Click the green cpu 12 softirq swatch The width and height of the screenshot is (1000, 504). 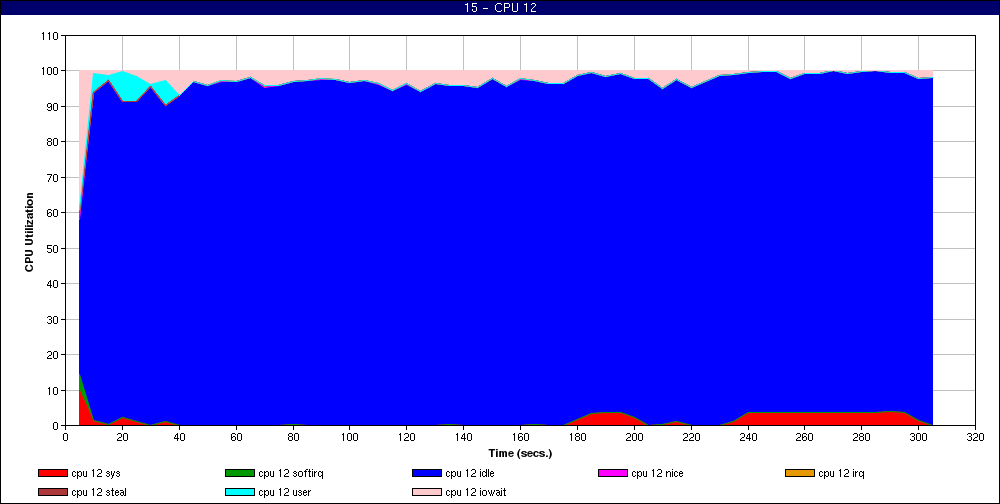(239, 473)
